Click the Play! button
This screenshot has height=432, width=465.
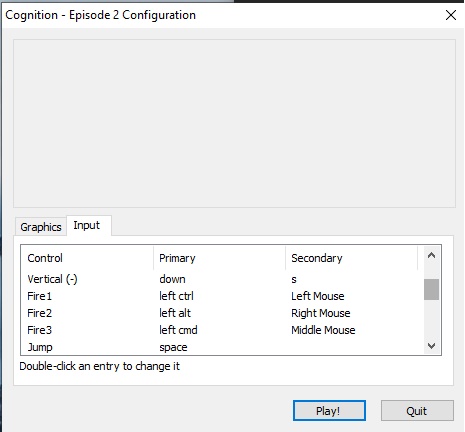coord(329,411)
